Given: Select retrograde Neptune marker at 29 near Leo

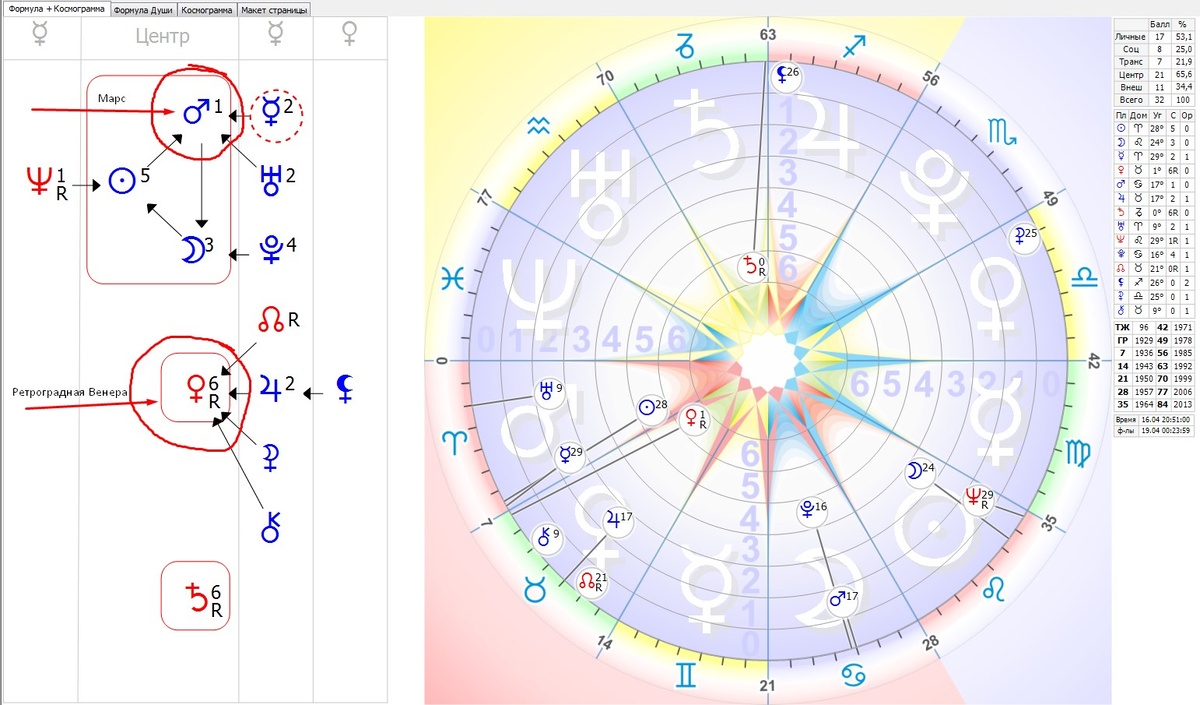Looking at the screenshot, I should click(x=978, y=497).
